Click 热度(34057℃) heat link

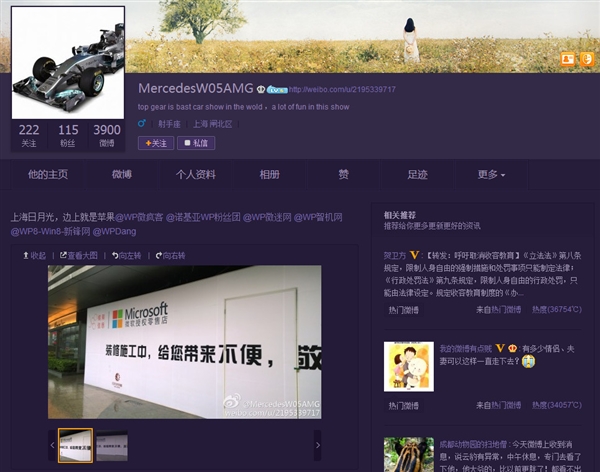pyautogui.click(x=557, y=405)
